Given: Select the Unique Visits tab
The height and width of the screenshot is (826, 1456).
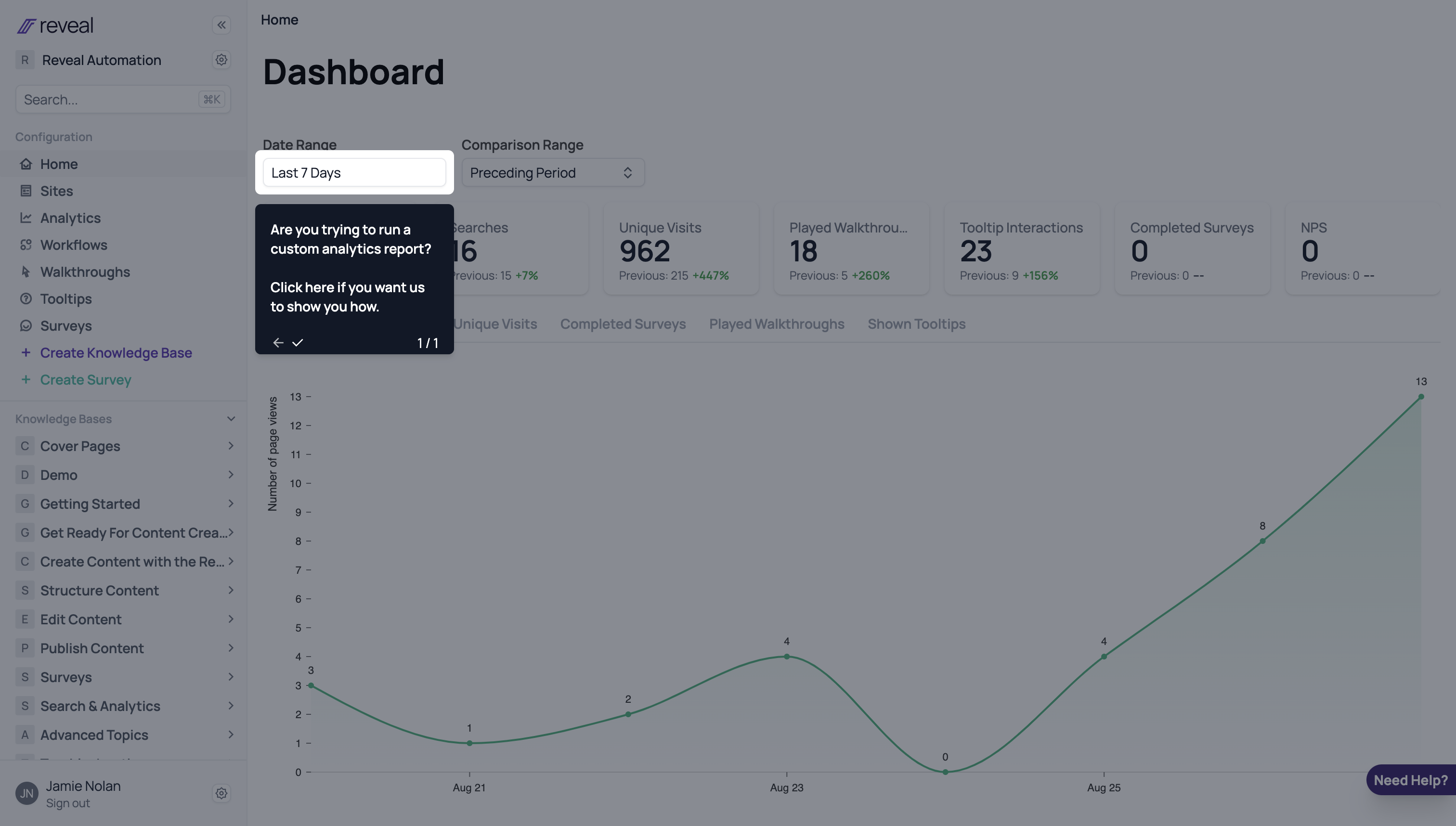Looking at the screenshot, I should coord(494,322).
